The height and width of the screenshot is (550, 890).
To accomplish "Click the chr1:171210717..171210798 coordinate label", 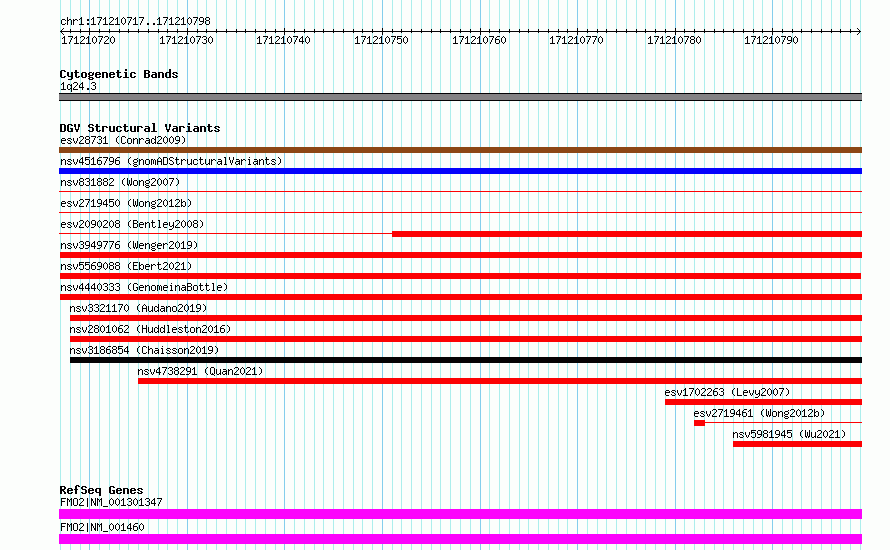I will (x=135, y=21).
